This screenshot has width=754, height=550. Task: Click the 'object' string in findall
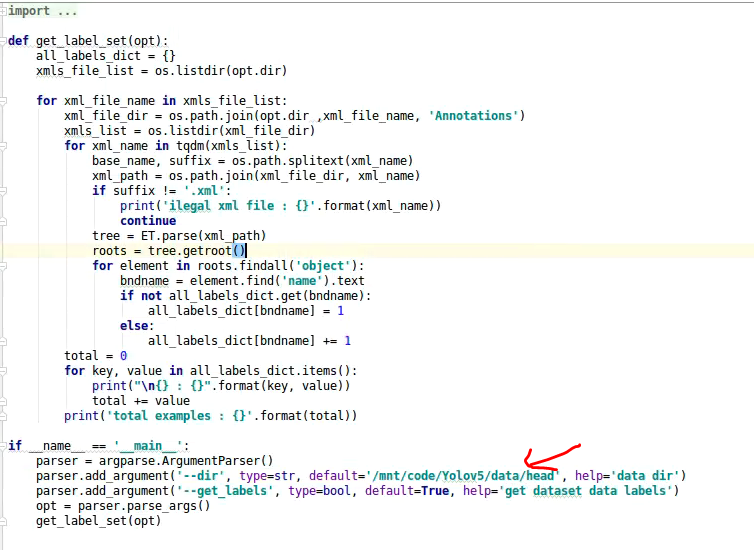(323, 266)
